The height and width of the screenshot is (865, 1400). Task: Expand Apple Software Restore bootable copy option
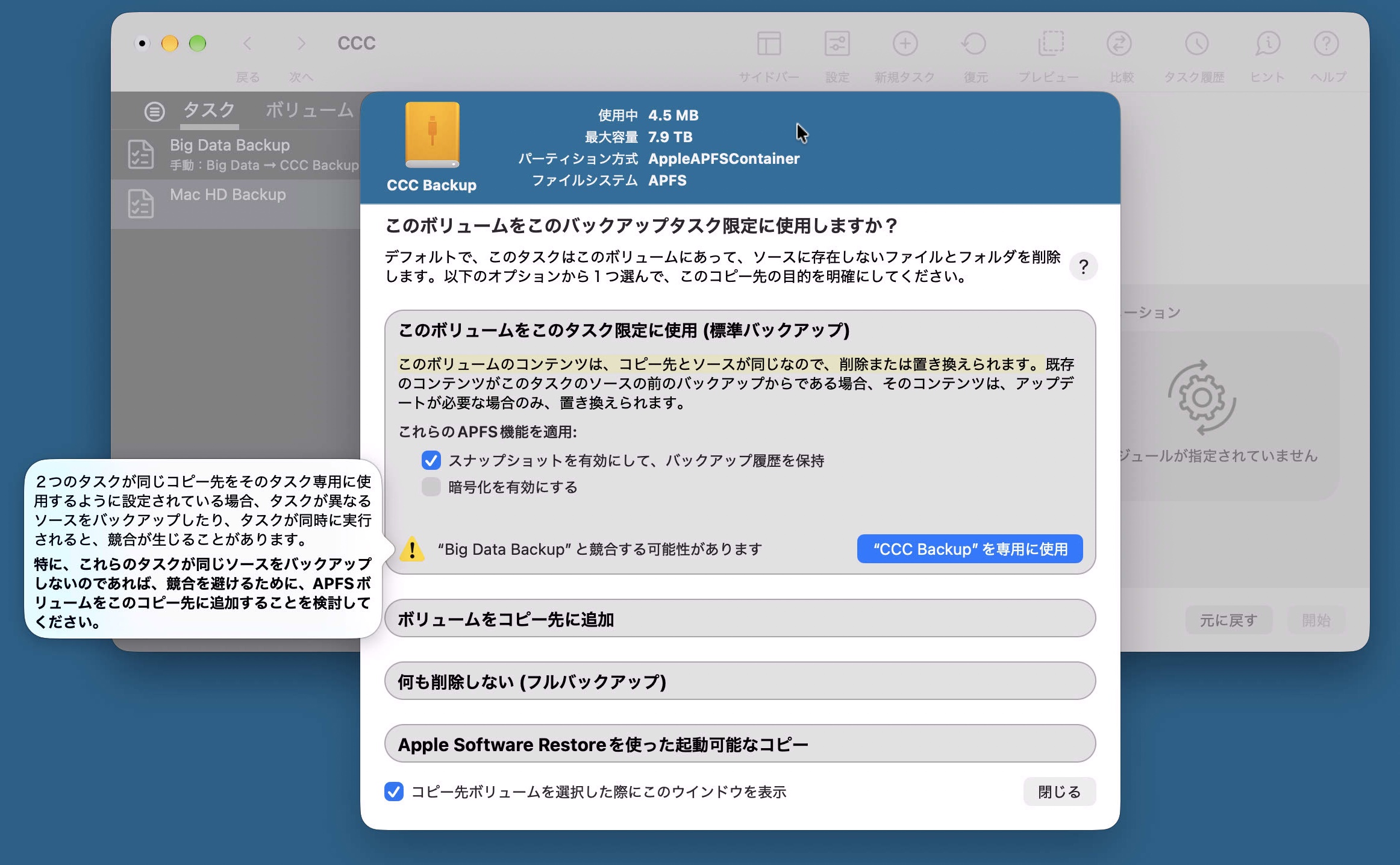(740, 744)
